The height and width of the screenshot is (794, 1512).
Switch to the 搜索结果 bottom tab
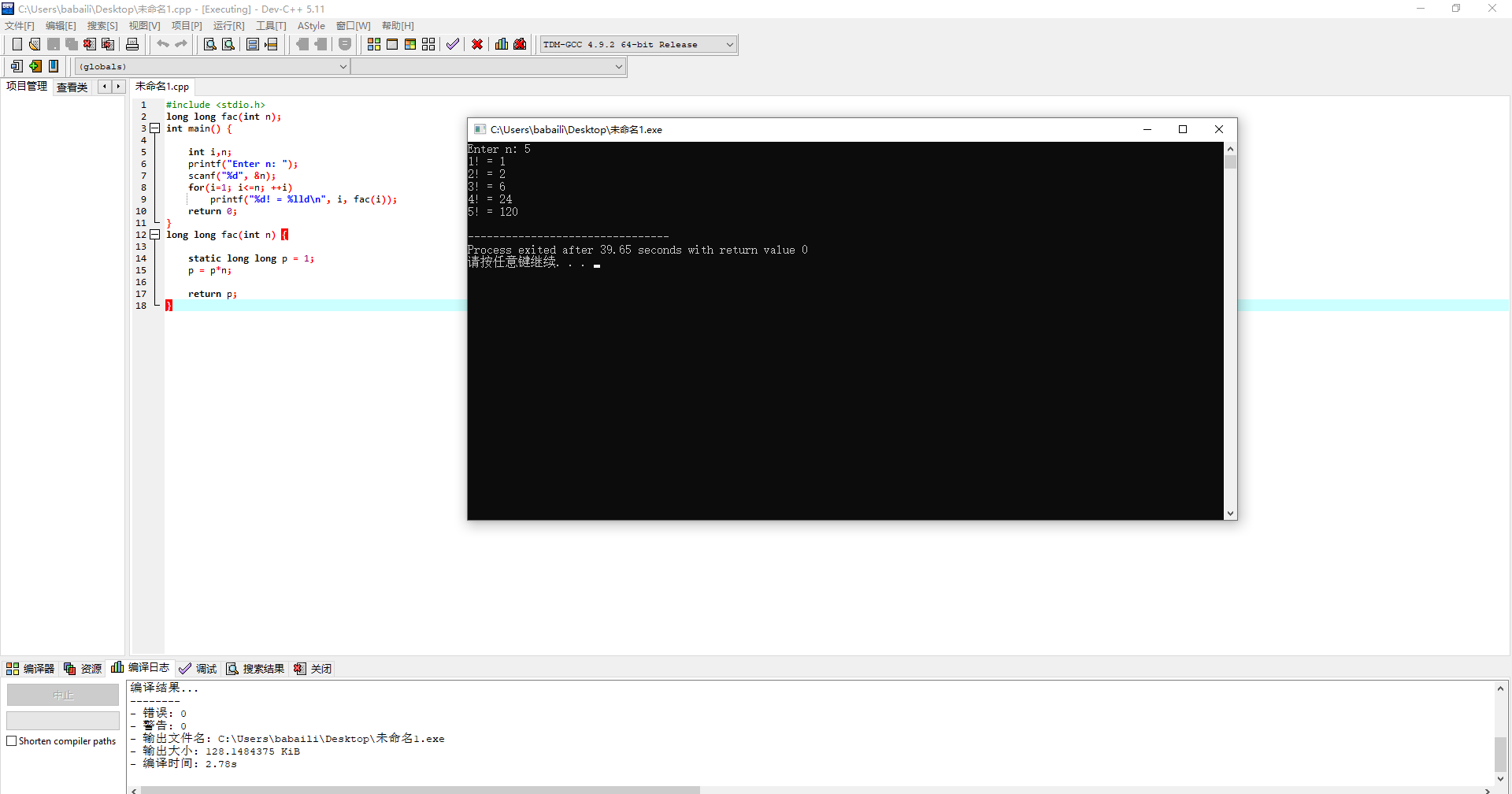[255, 669]
